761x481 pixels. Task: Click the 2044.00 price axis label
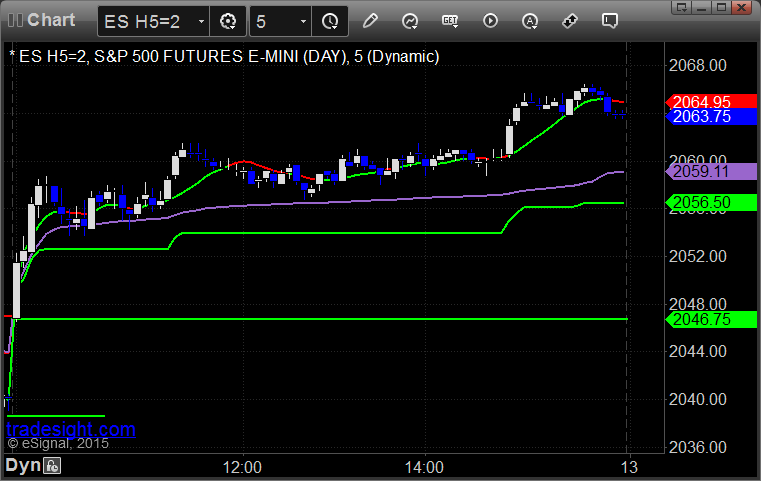[x=697, y=351]
